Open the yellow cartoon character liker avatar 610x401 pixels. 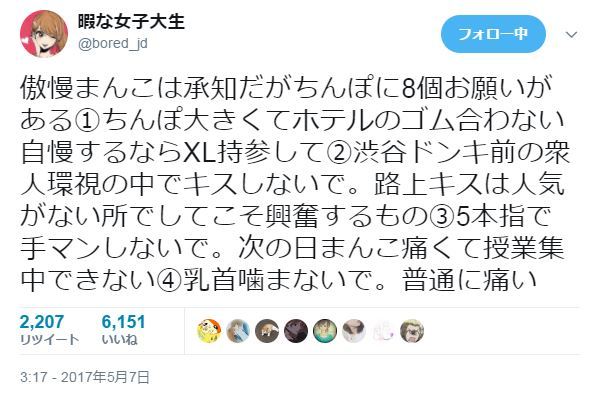[209, 331]
